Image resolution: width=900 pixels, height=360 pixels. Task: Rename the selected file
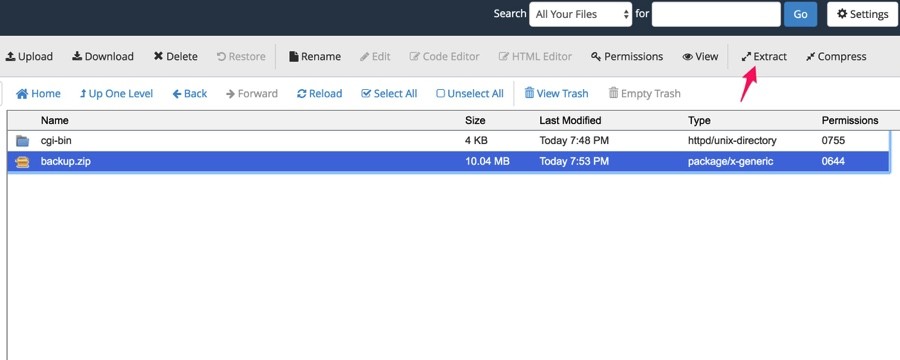coord(315,56)
